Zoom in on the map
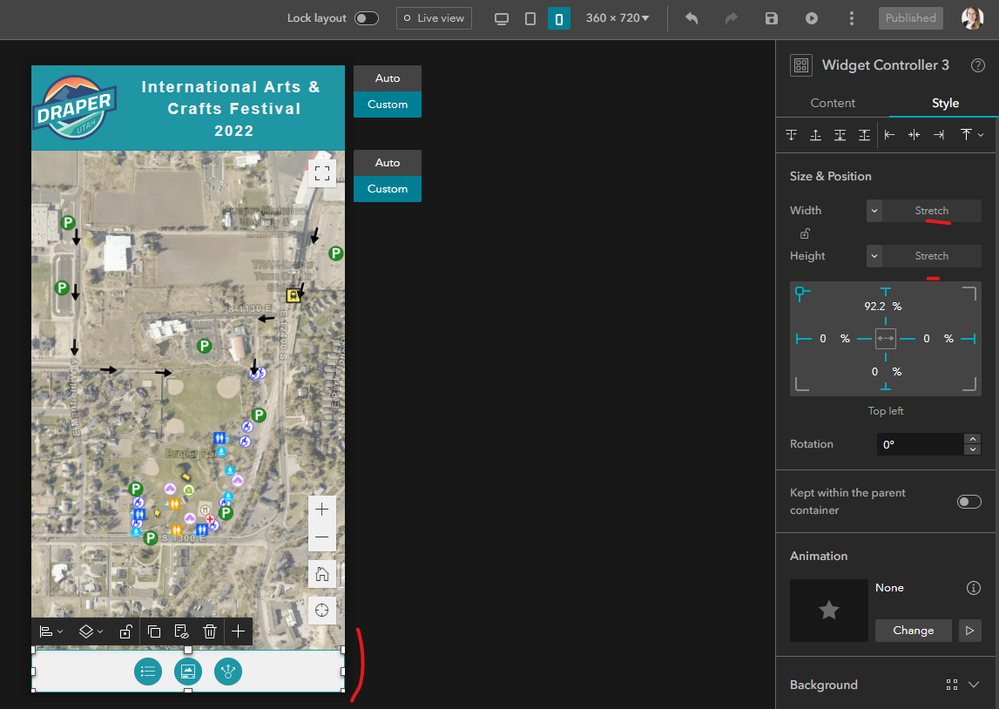This screenshot has height=709, width=999. click(x=322, y=510)
